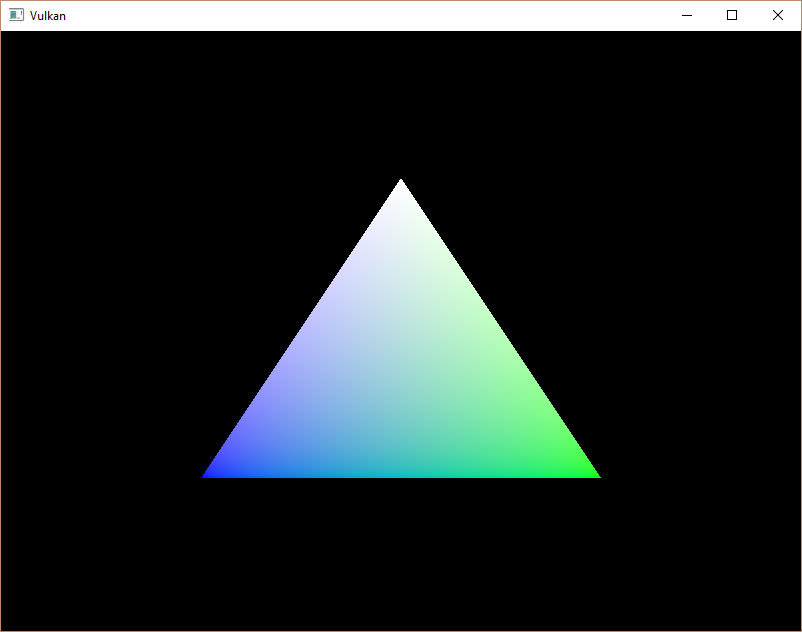Click the cyan midpoint of triangle's bottom edge
The image size is (802, 632).
[x=401, y=472]
